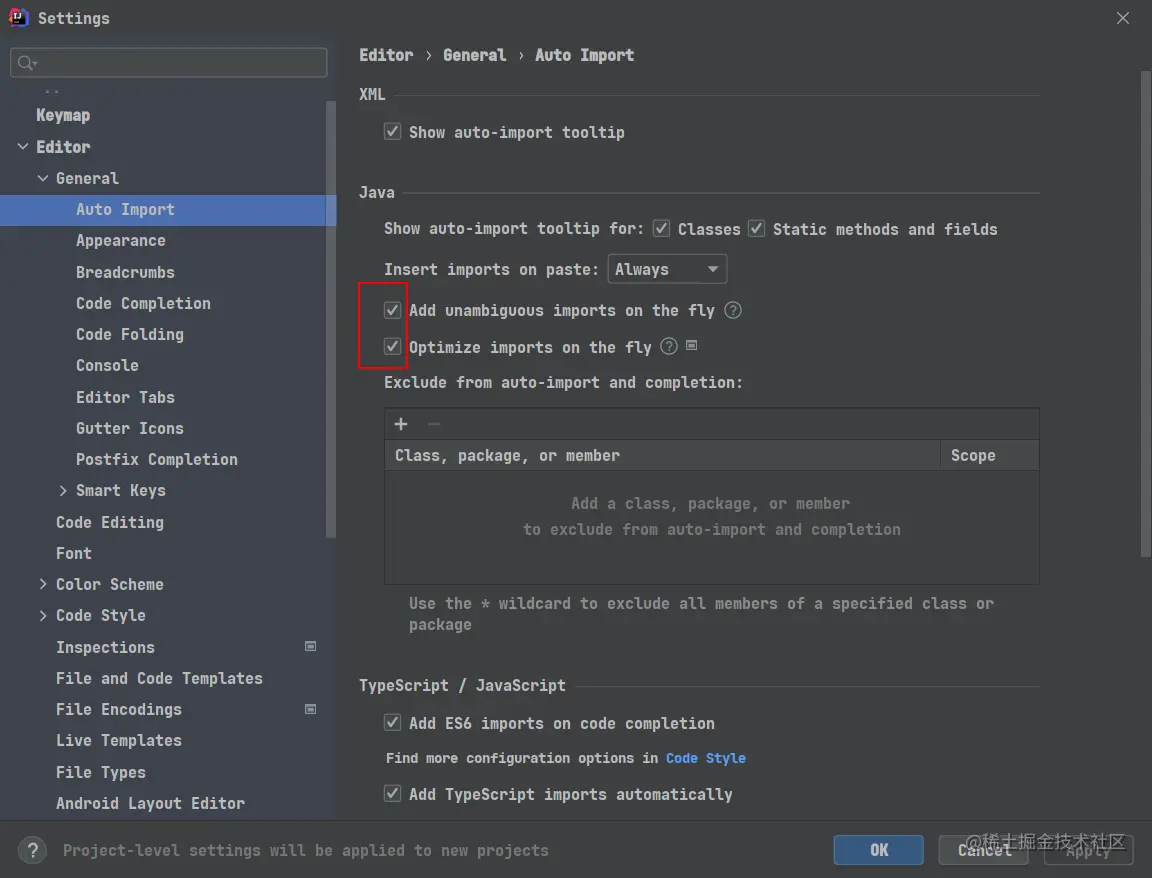Image resolution: width=1152 pixels, height=878 pixels.
Task: Open Console settings page
Action: coord(107,366)
